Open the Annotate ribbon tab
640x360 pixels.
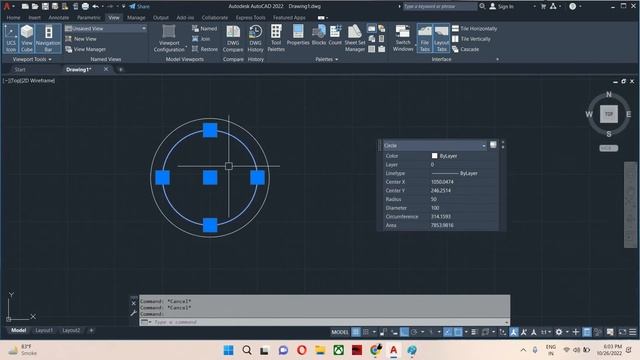[x=58, y=18]
